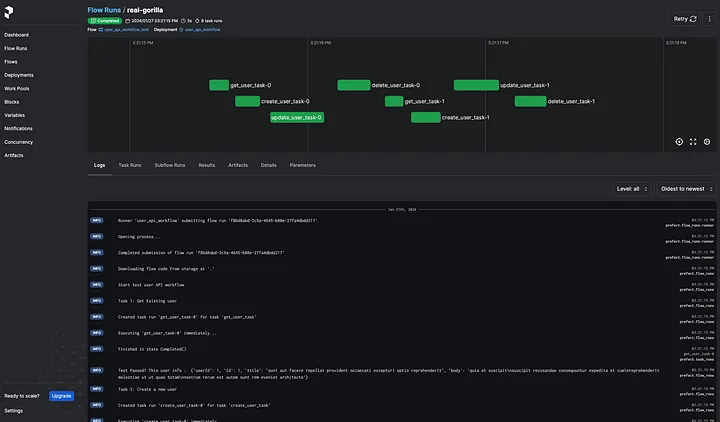Click the 'real-gorilla' flow run title

145,10
